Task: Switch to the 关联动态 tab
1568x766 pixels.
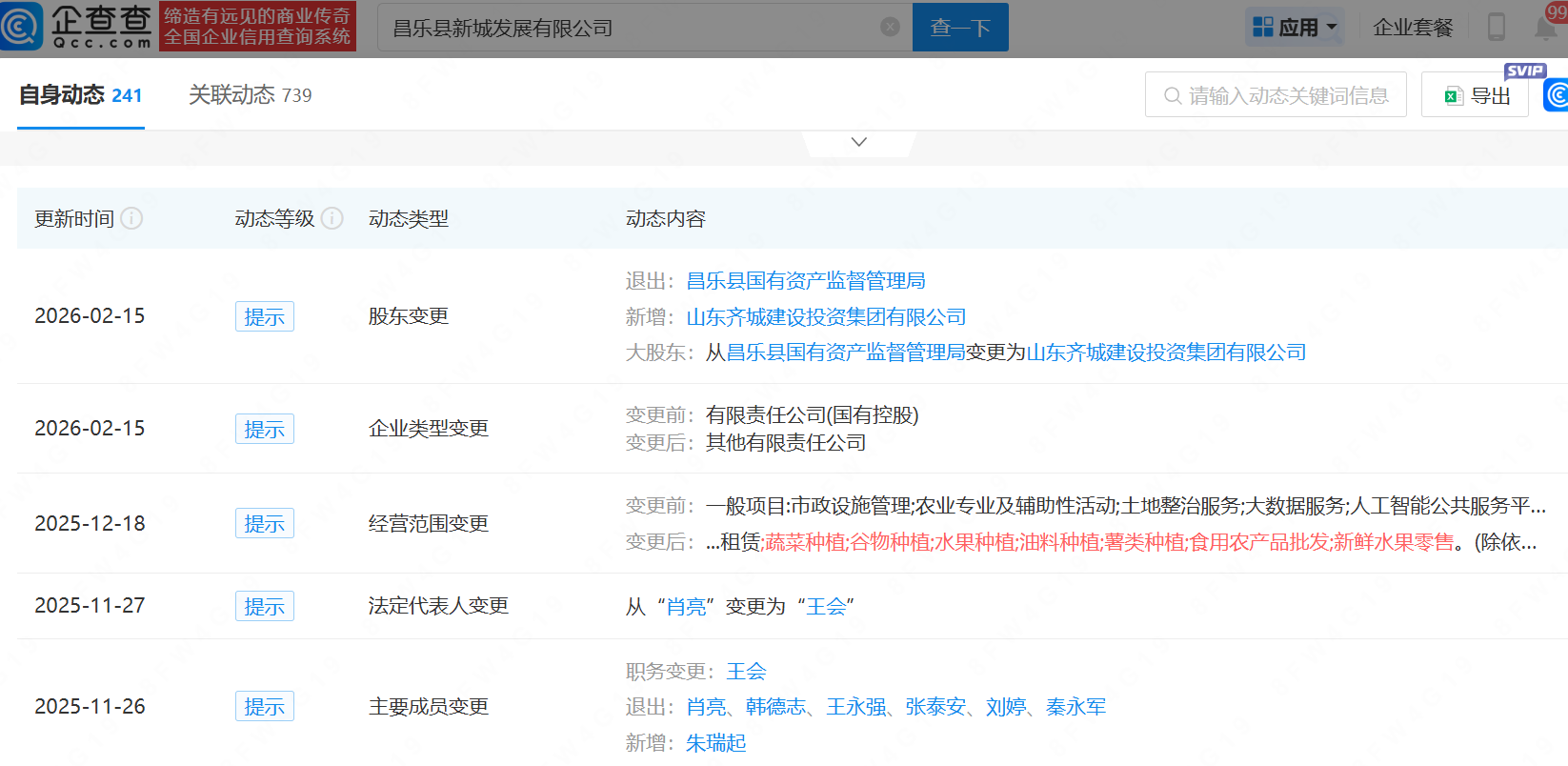Action: coord(250,95)
